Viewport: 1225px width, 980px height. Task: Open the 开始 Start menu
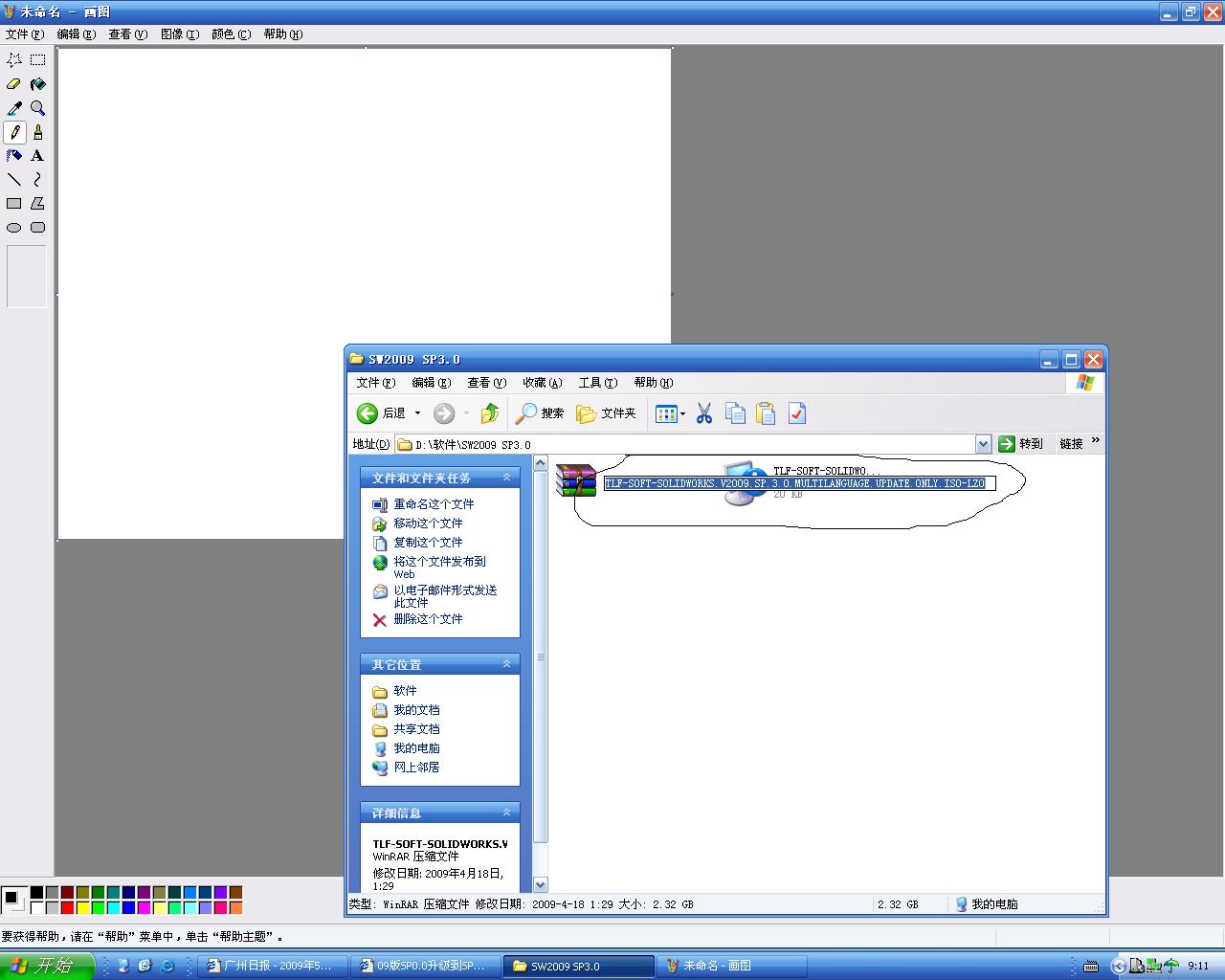click(x=47, y=966)
